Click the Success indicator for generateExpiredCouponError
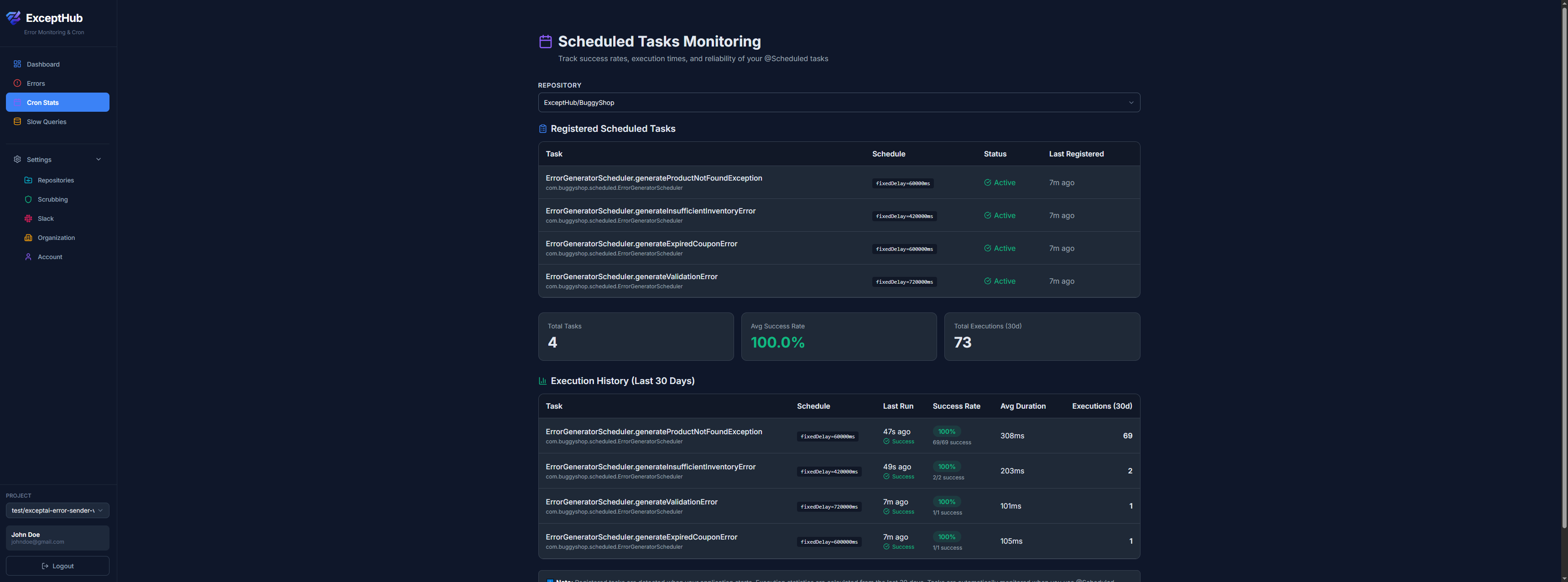Viewport: 1568px width, 582px height. (899, 546)
